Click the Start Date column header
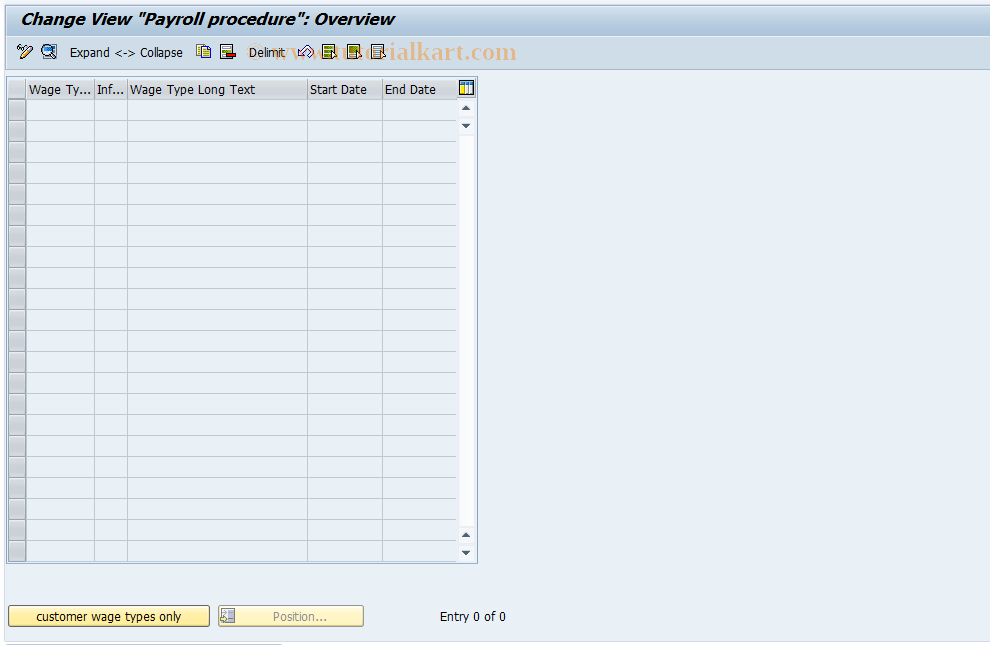 tap(345, 90)
